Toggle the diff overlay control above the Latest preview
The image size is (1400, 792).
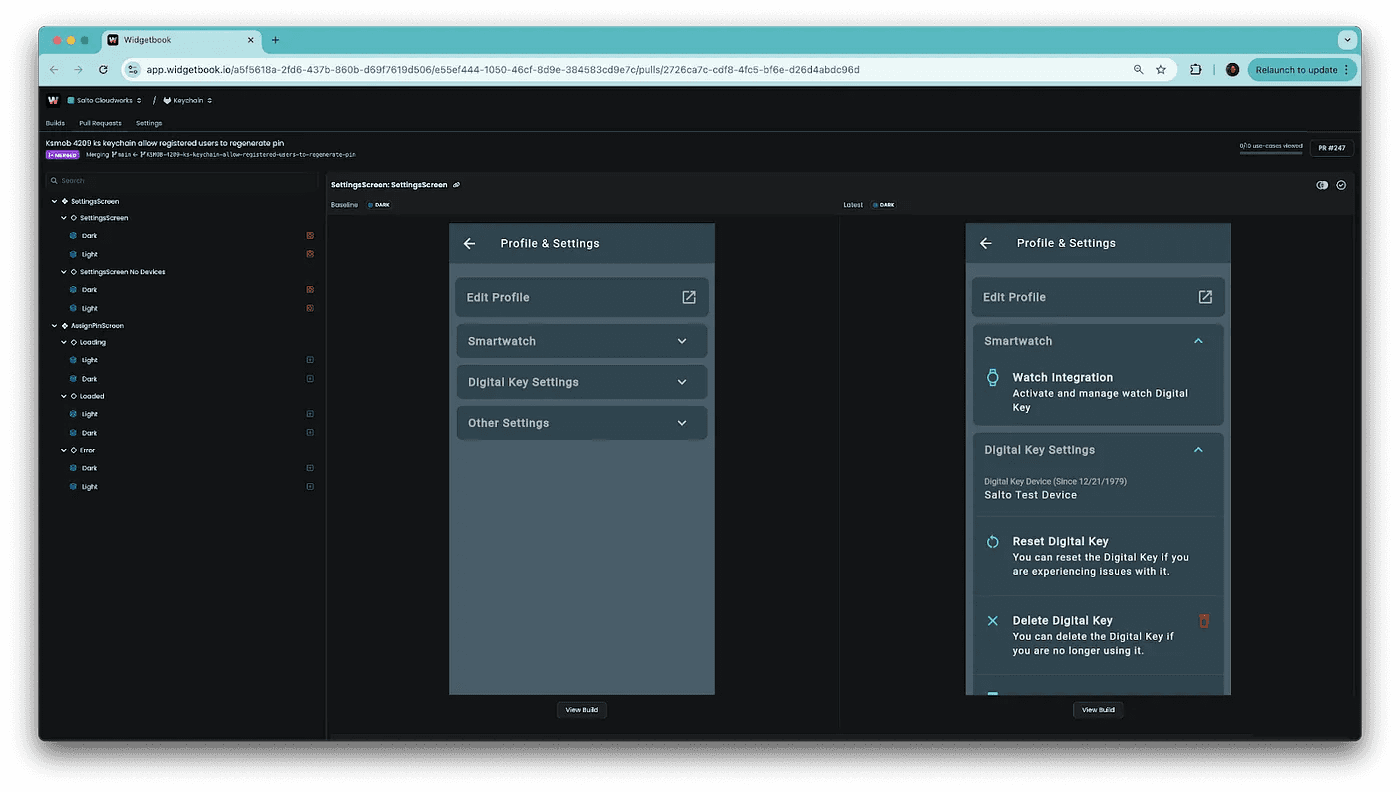click(x=1322, y=185)
